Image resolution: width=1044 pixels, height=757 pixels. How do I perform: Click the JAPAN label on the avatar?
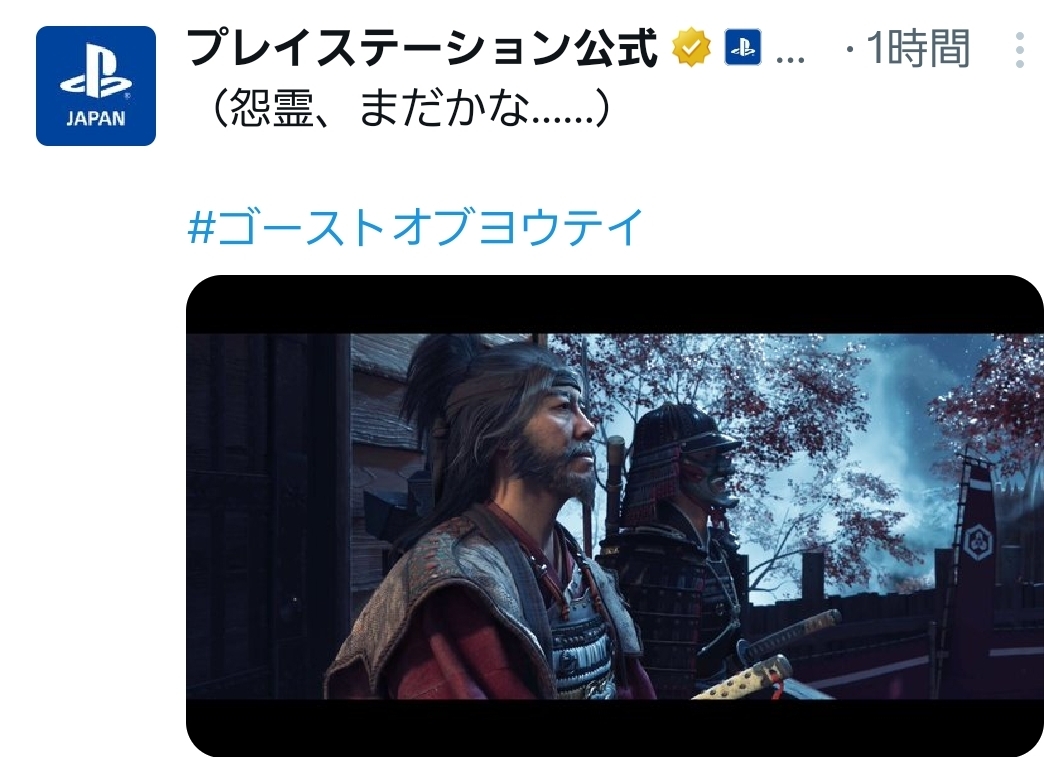click(x=95, y=119)
